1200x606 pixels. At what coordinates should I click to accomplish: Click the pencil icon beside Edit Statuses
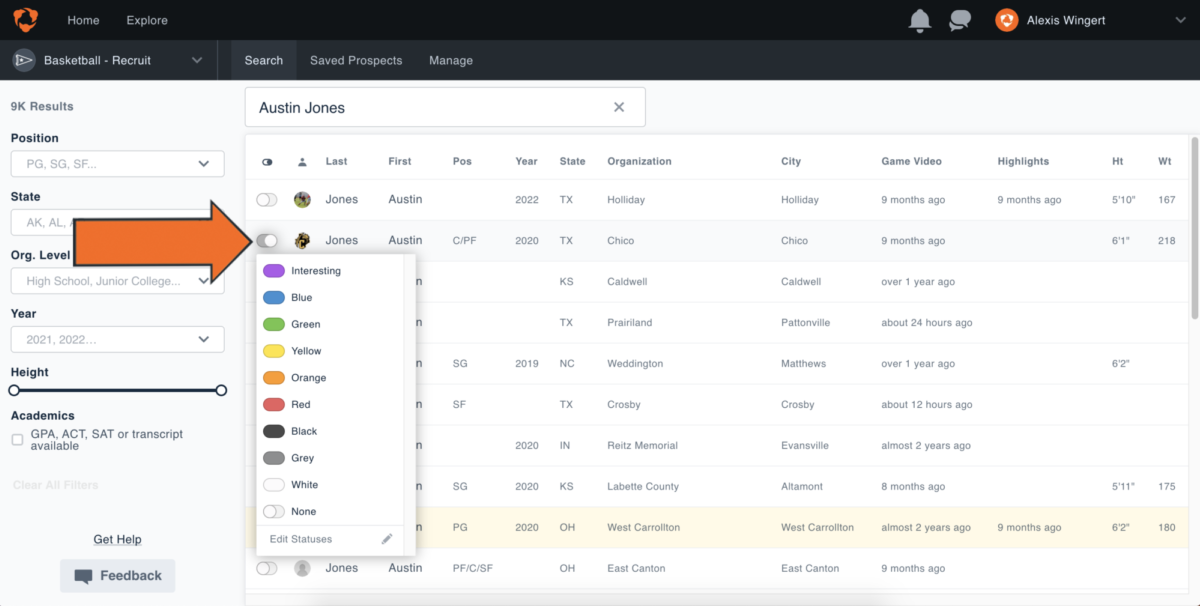[x=387, y=539]
